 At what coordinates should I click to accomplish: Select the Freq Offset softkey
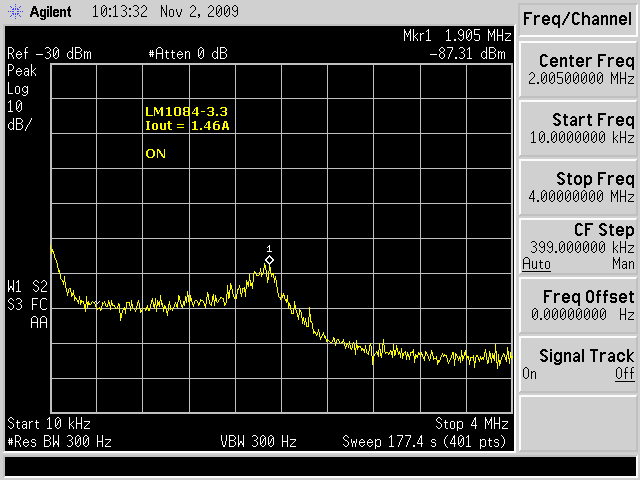[578, 306]
